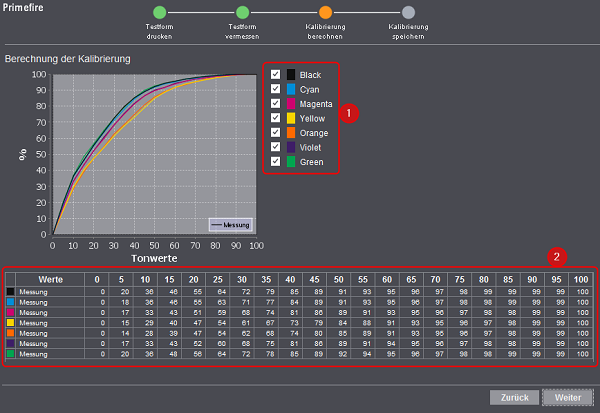
Task: Click the Weiter button
Action: tap(568, 397)
